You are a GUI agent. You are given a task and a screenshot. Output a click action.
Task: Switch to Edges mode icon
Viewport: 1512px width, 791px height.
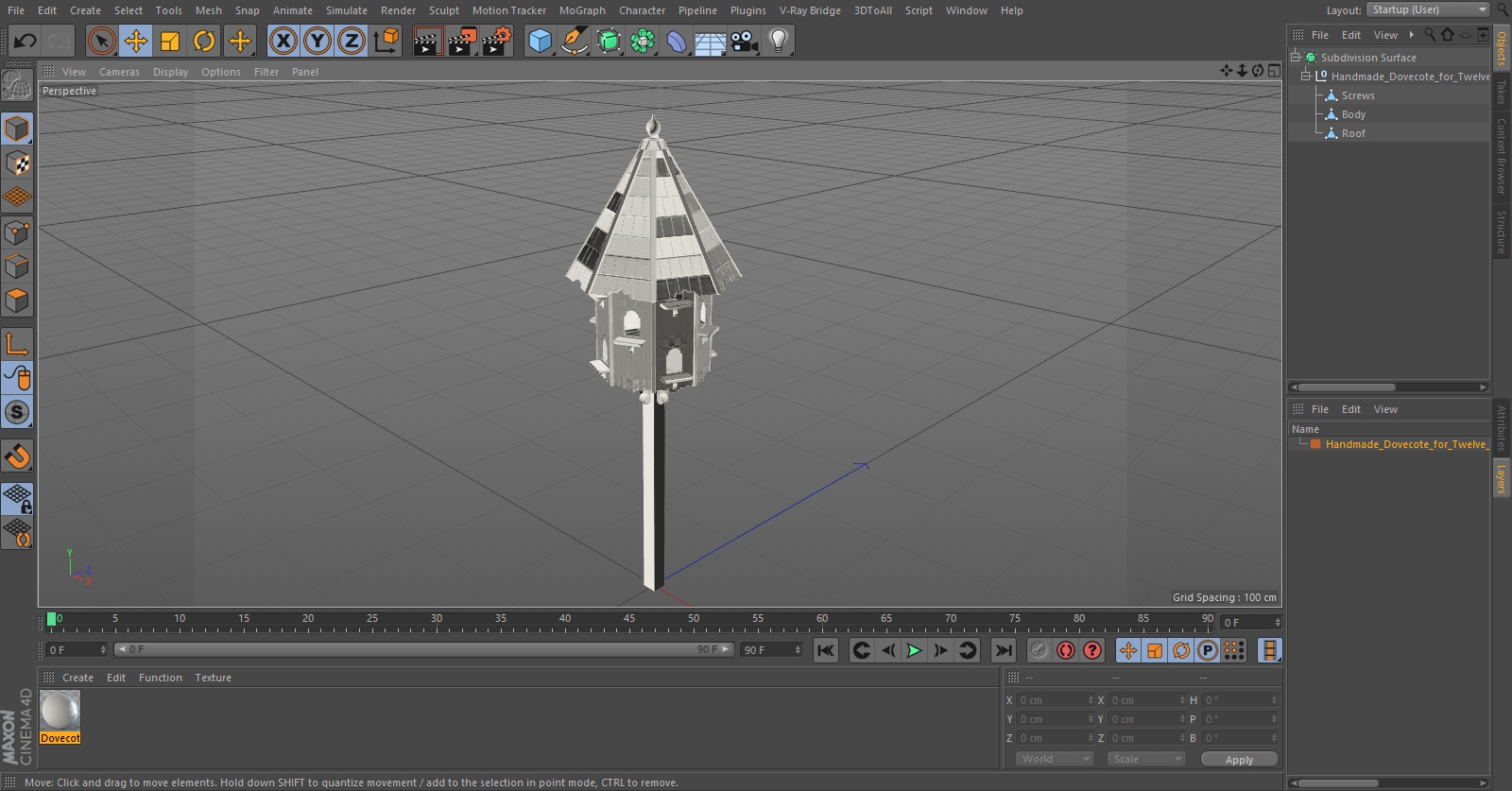pyautogui.click(x=17, y=267)
